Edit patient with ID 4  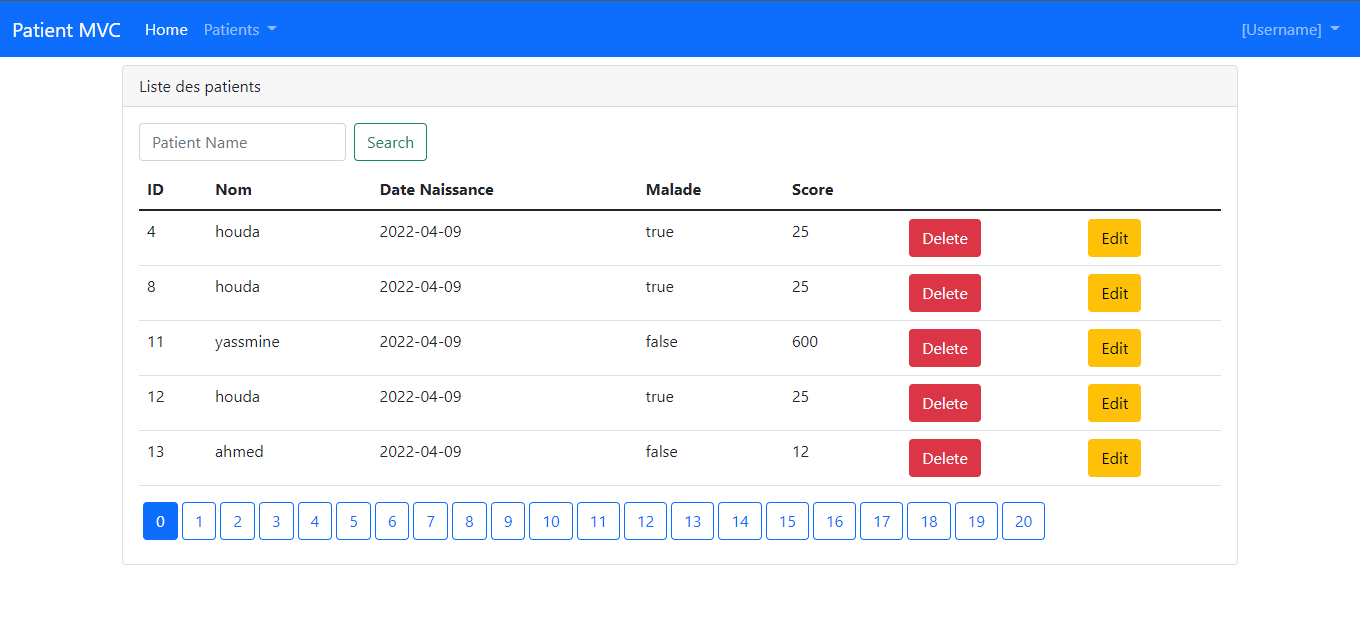pos(1114,238)
